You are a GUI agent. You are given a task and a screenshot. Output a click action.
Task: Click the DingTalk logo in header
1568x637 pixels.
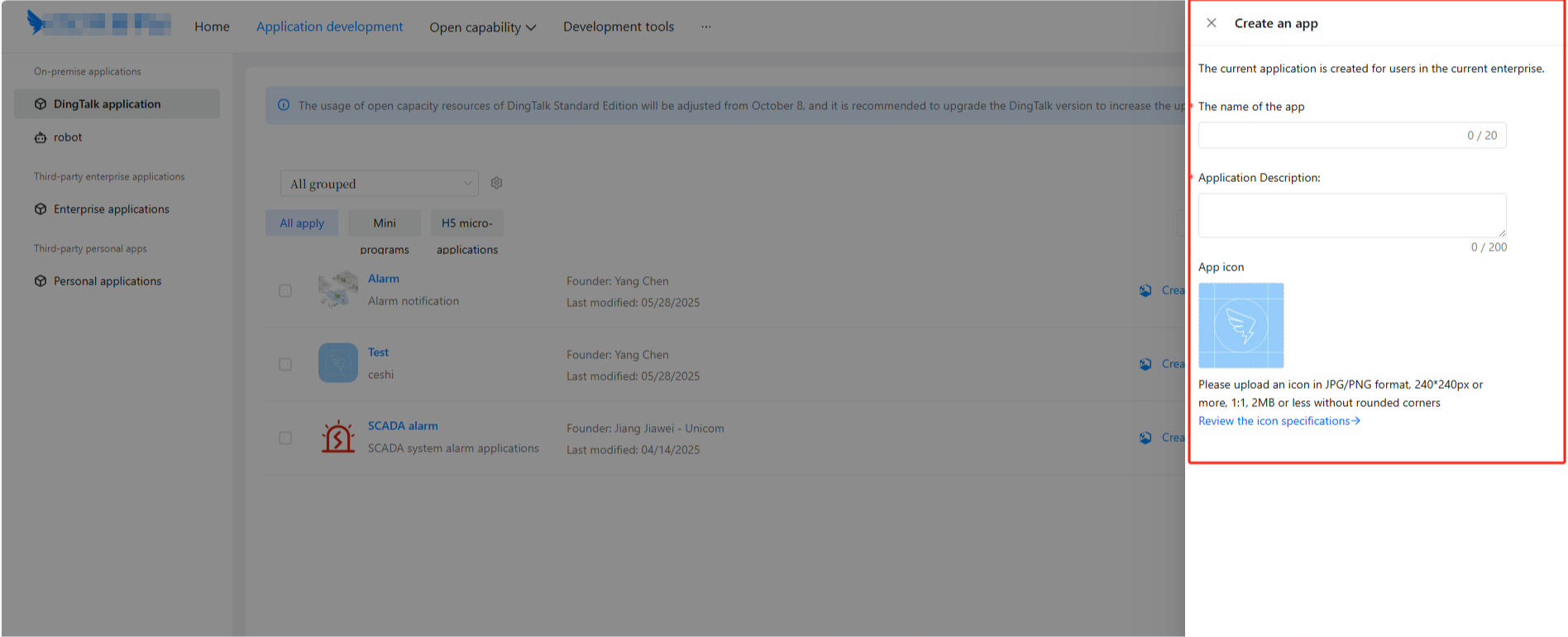click(36, 22)
